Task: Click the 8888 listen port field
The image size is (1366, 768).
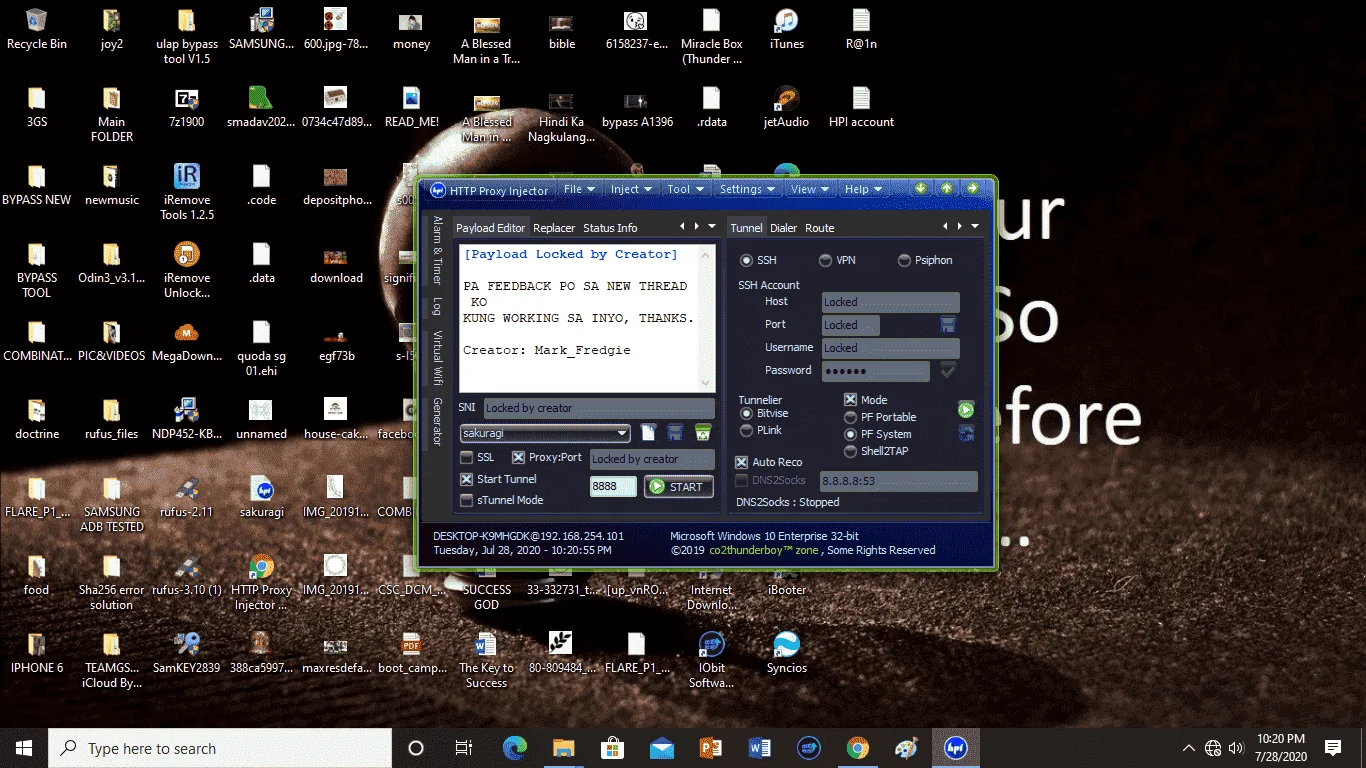Action: pos(613,487)
